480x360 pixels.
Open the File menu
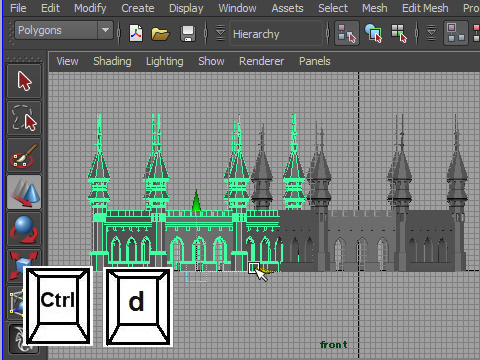[18, 8]
